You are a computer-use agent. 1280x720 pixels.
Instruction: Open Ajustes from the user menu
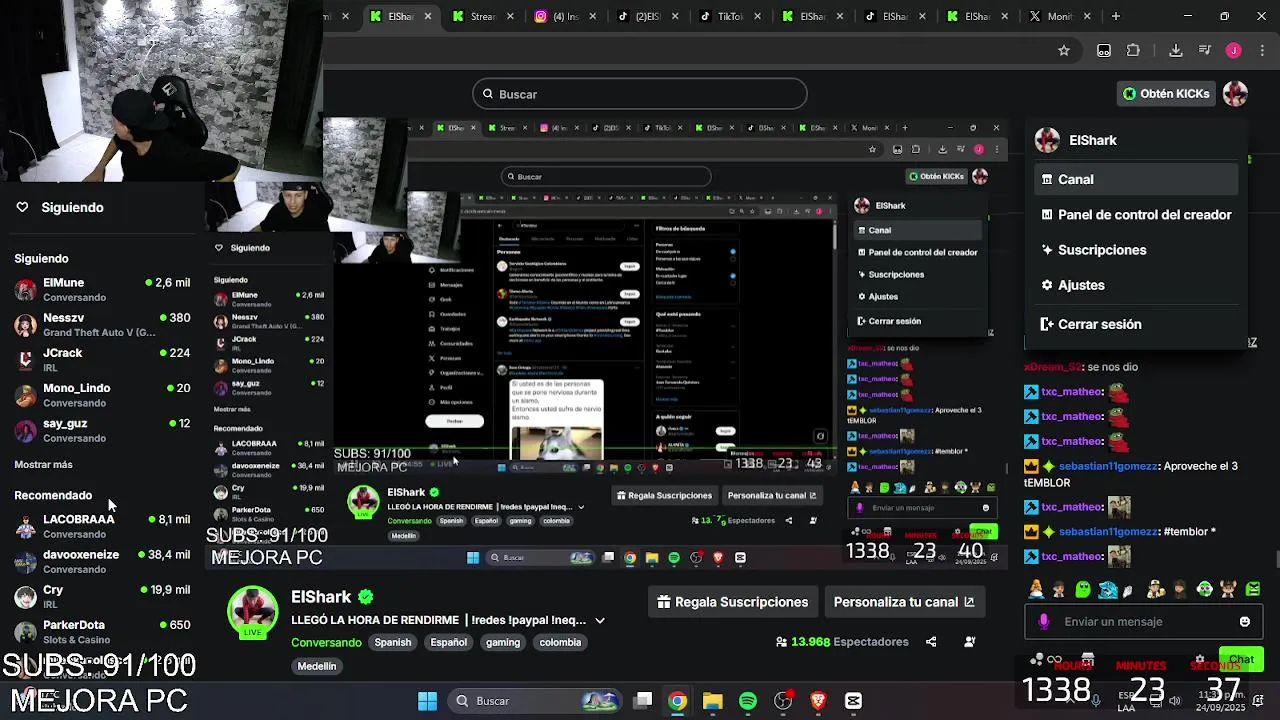1136,285
